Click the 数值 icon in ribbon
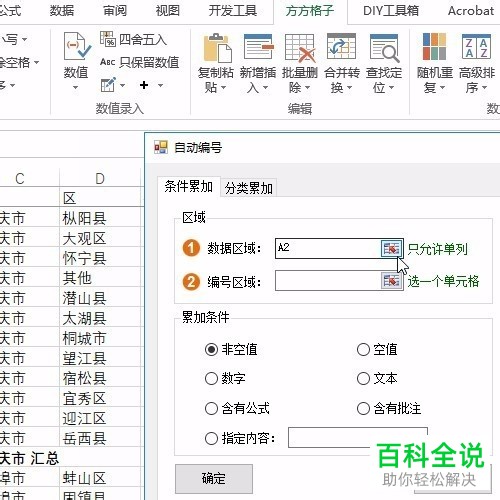Image resolution: width=500 pixels, height=500 pixels. coord(77,47)
